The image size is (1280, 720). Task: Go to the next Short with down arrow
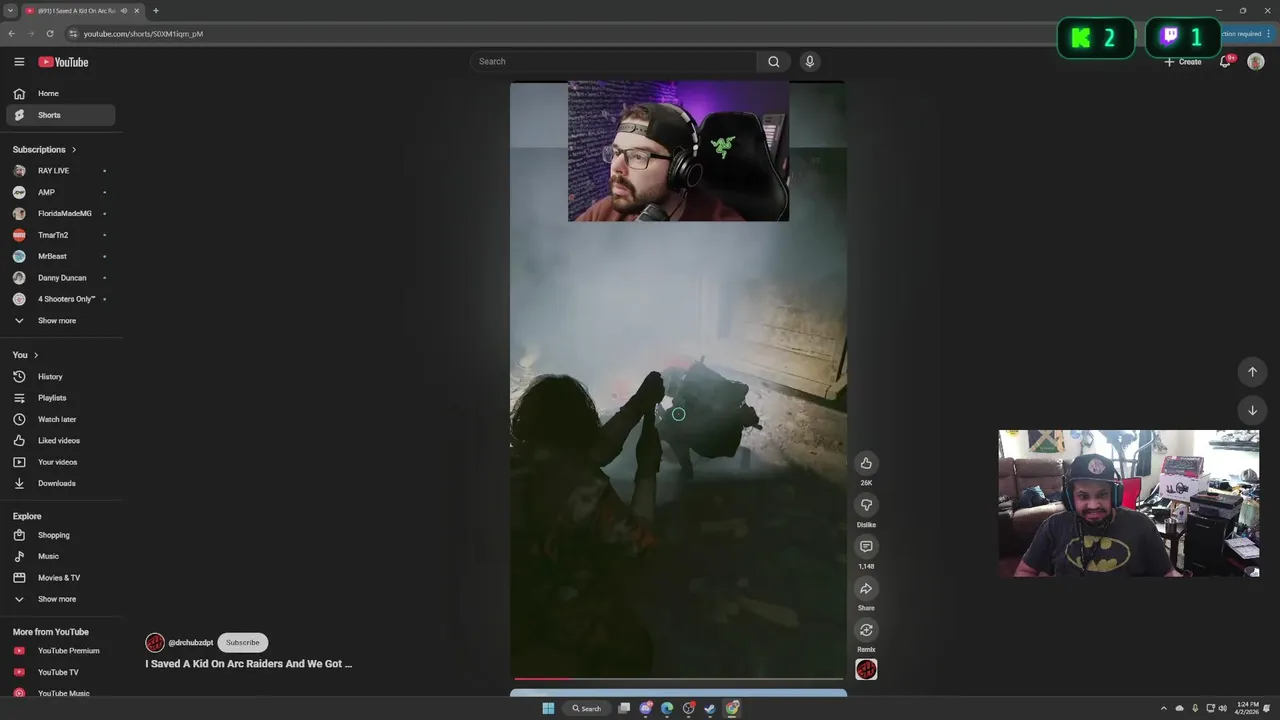pyautogui.click(x=1252, y=410)
